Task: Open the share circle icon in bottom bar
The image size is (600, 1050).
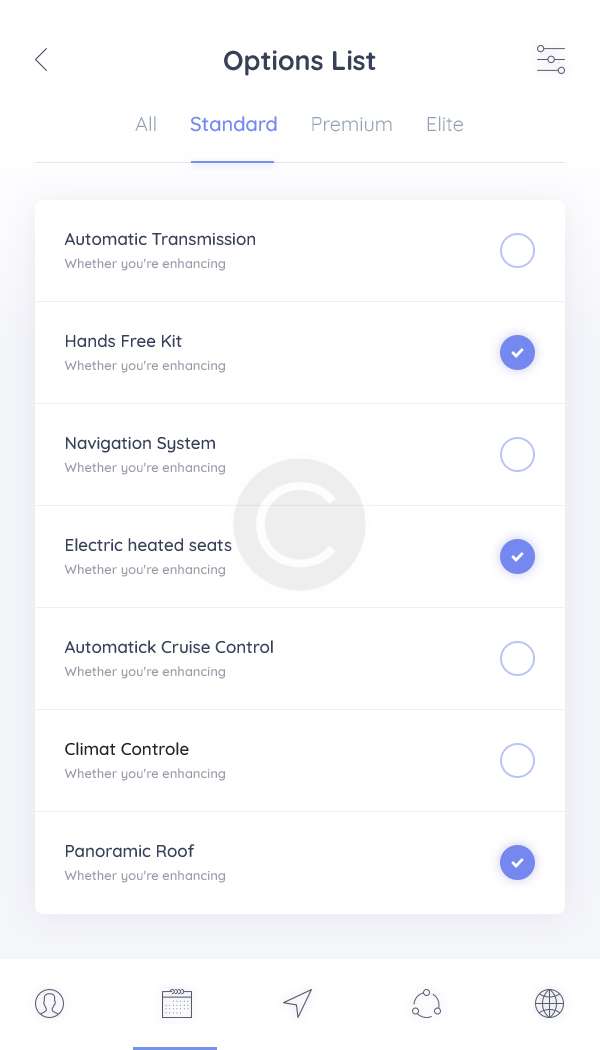Action: point(426,1003)
